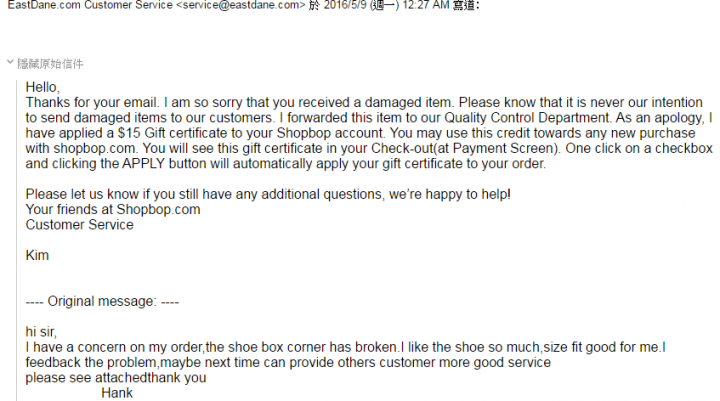The width and height of the screenshot is (720, 401).
Task: Click 'Quality Control Department' text
Action: point(528,118)
